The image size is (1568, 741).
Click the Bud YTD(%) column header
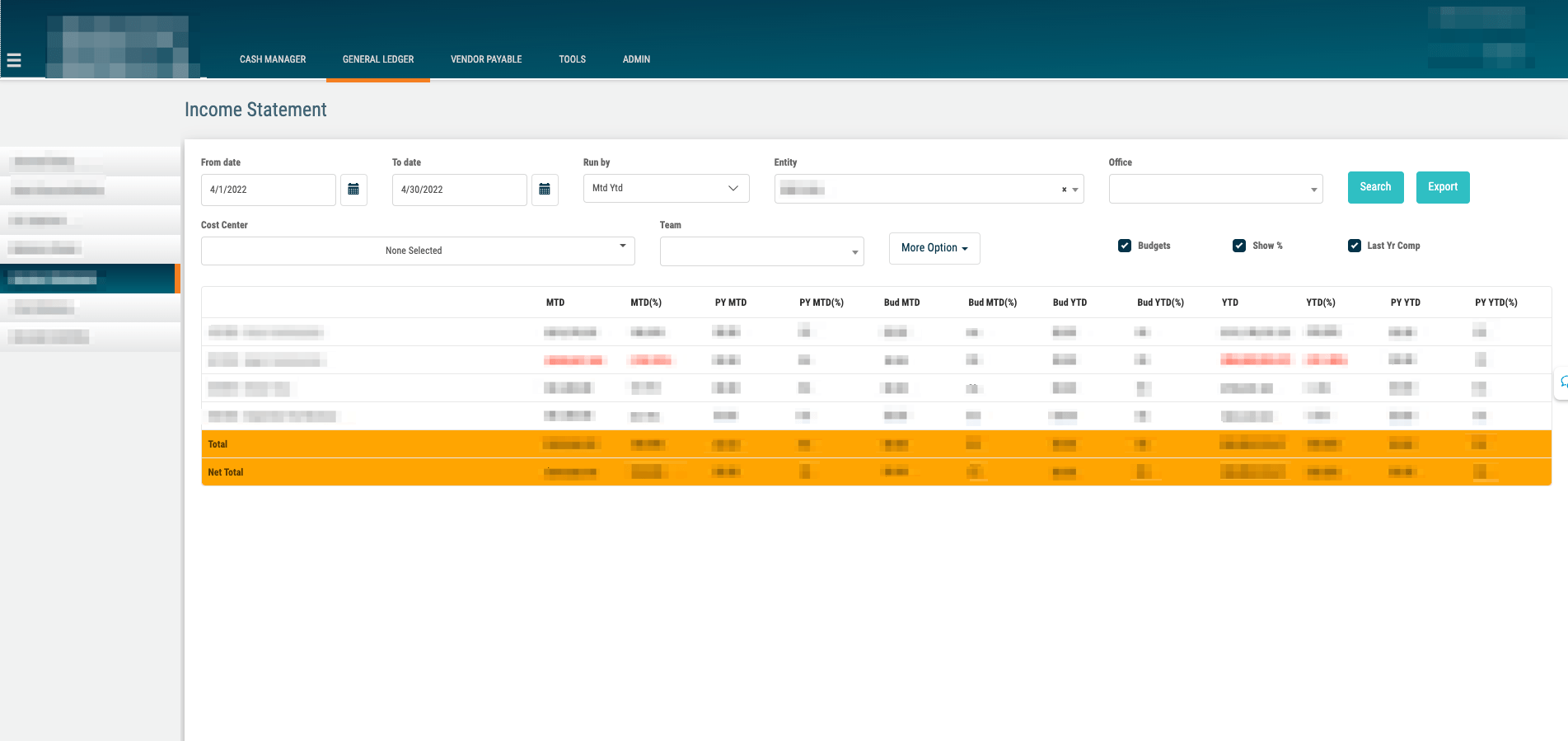1160,302
